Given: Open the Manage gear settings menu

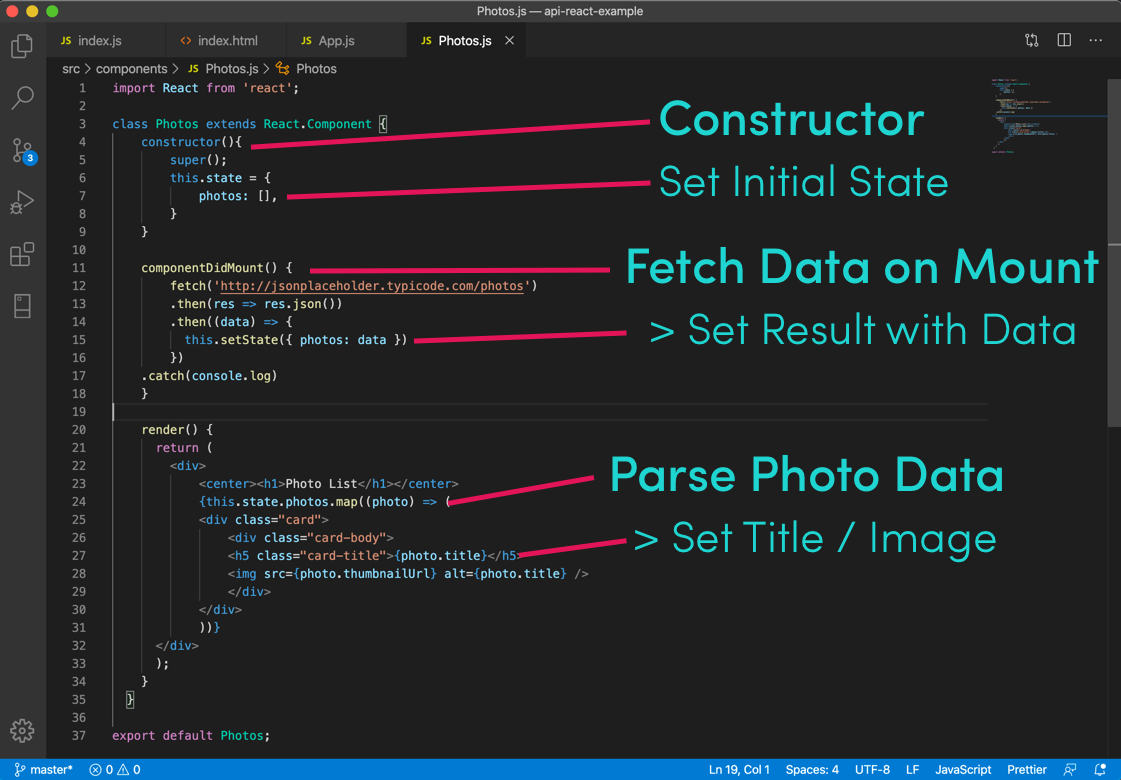Looking at the screenshot, I should (x=22, y=731).
